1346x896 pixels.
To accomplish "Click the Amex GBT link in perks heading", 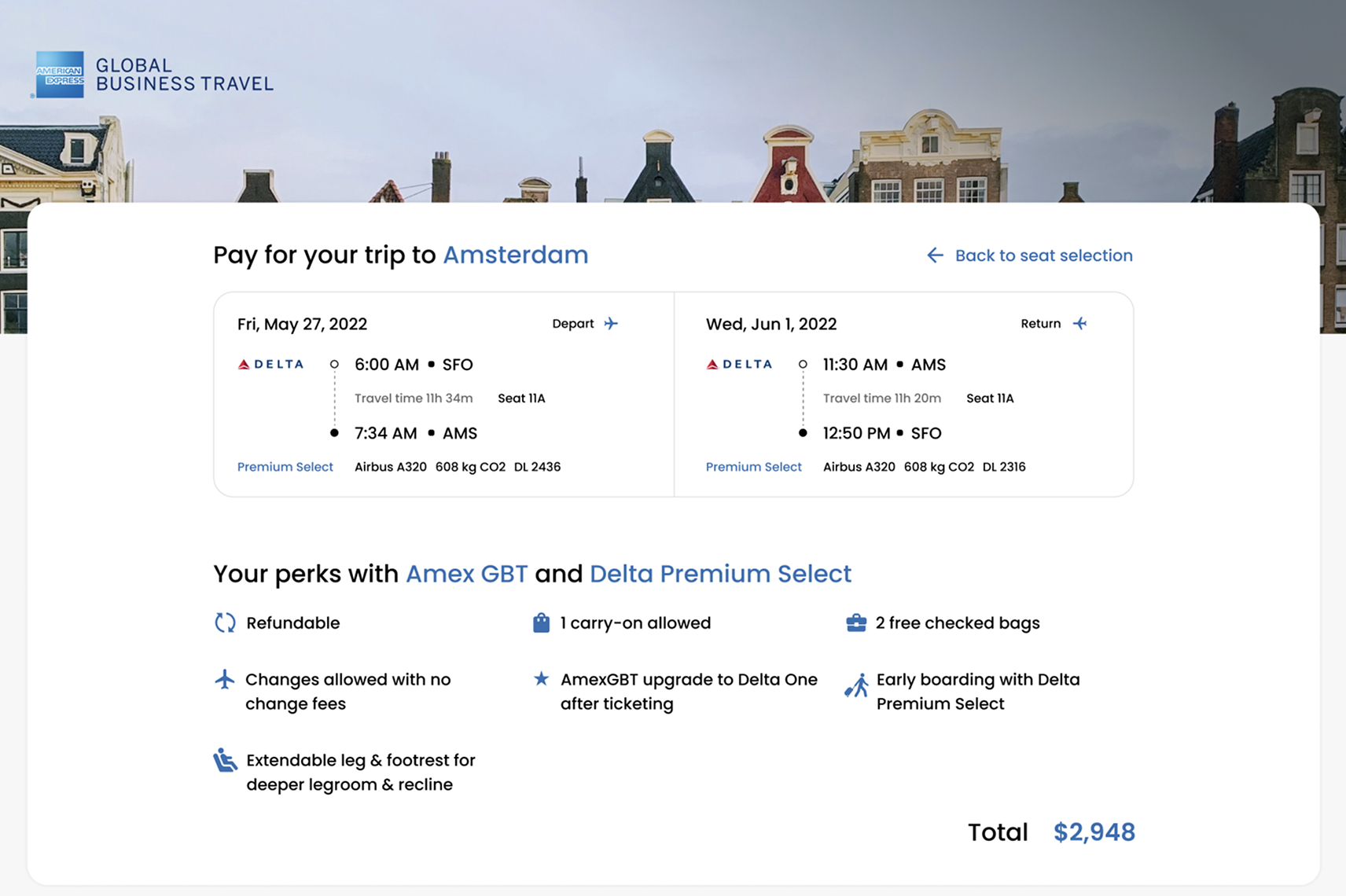I will pos(466,574).
